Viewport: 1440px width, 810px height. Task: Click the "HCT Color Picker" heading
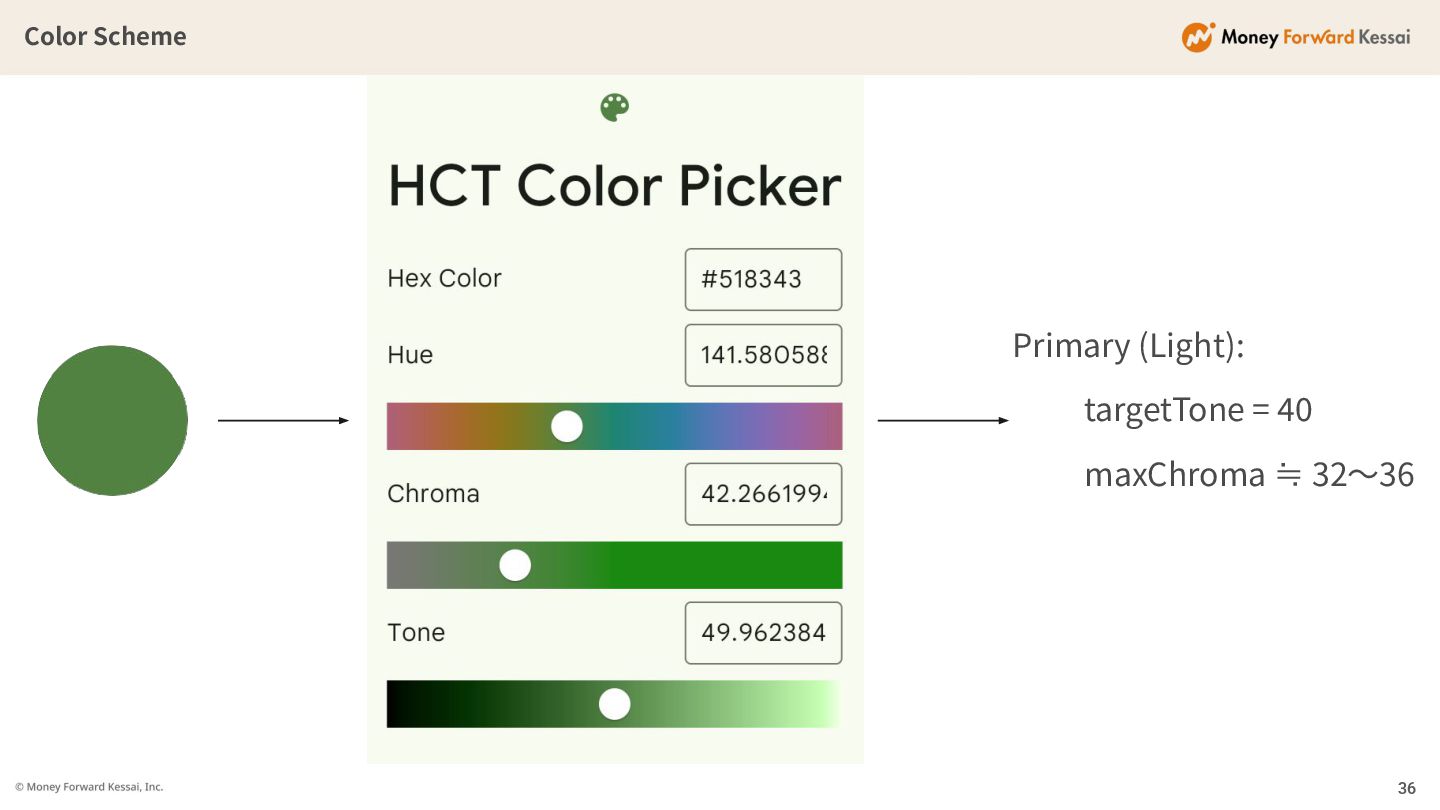614,186
